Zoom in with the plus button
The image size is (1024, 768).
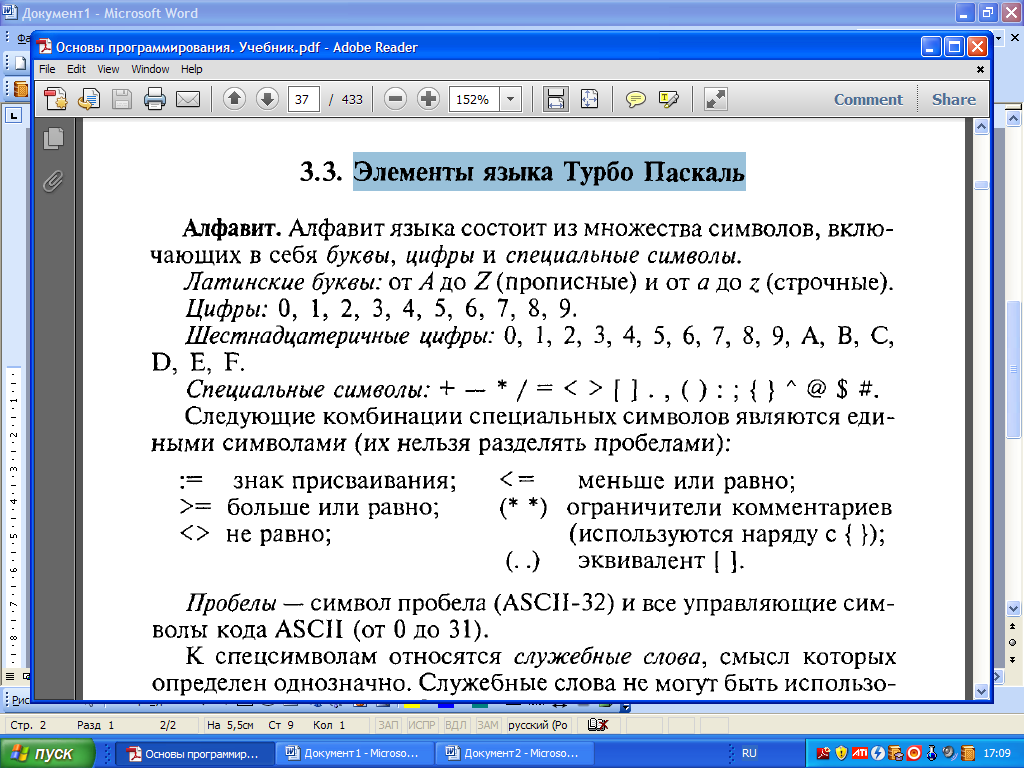point(428,99)
